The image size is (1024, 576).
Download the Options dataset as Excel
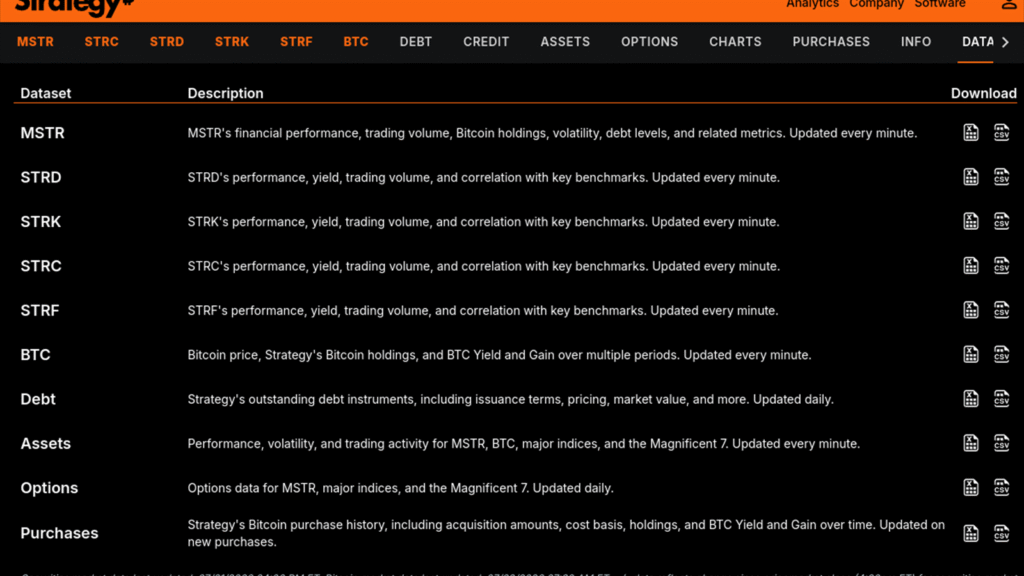tap(970, 488)
